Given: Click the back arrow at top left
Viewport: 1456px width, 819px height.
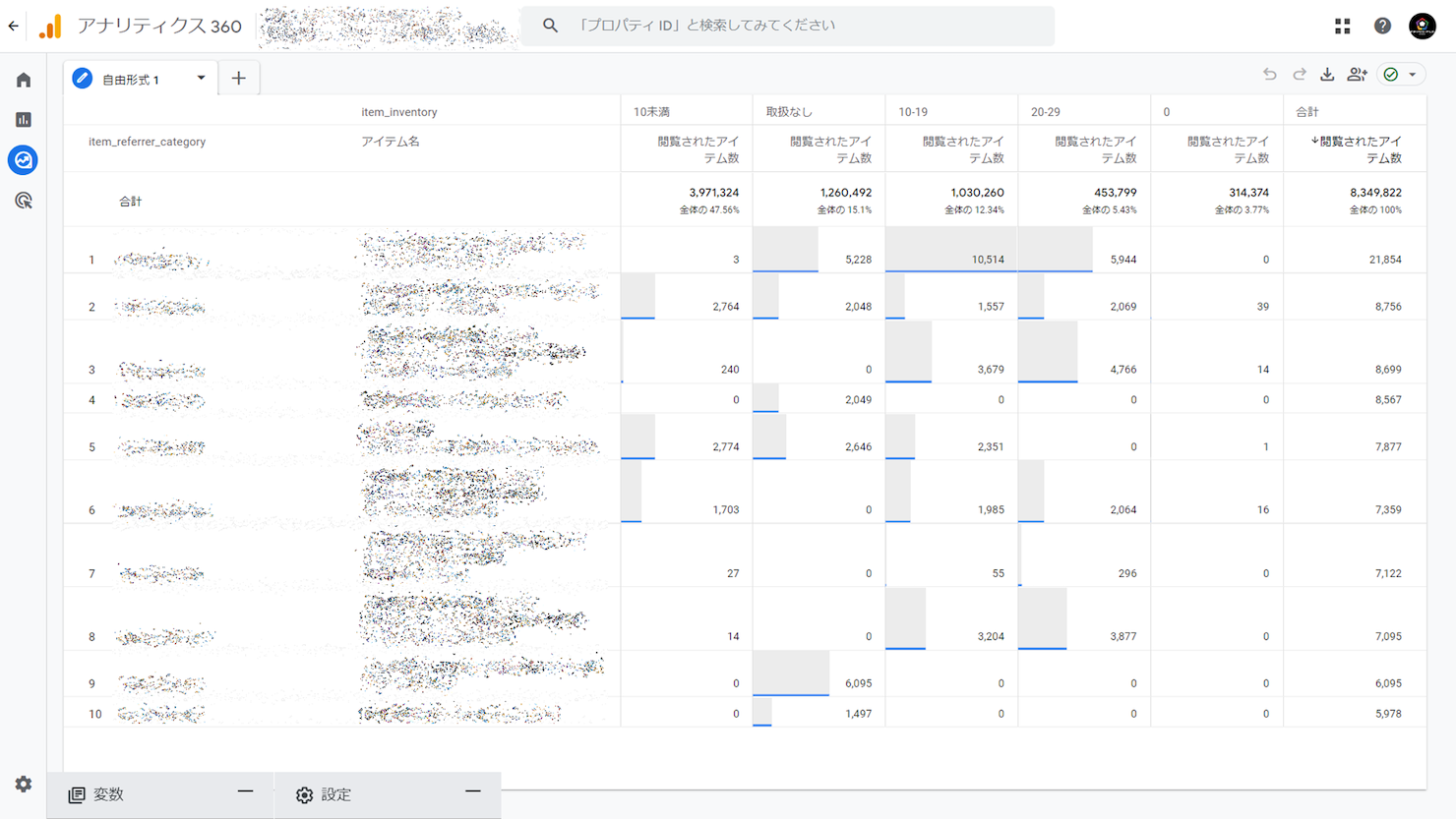Looking at the screenshot, I should coord(13,27).
